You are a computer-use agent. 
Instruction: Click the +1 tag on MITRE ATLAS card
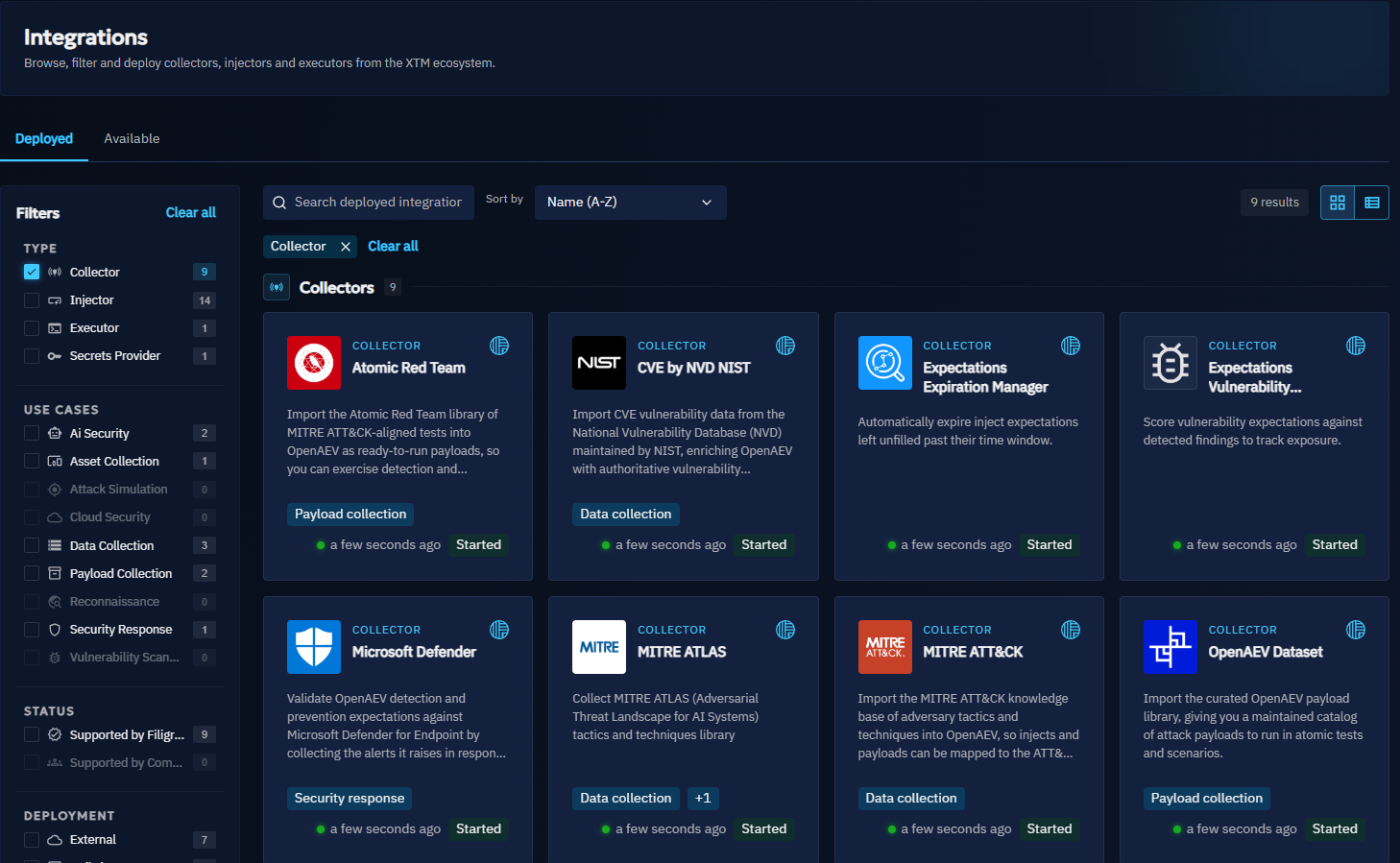pos(703,798)
